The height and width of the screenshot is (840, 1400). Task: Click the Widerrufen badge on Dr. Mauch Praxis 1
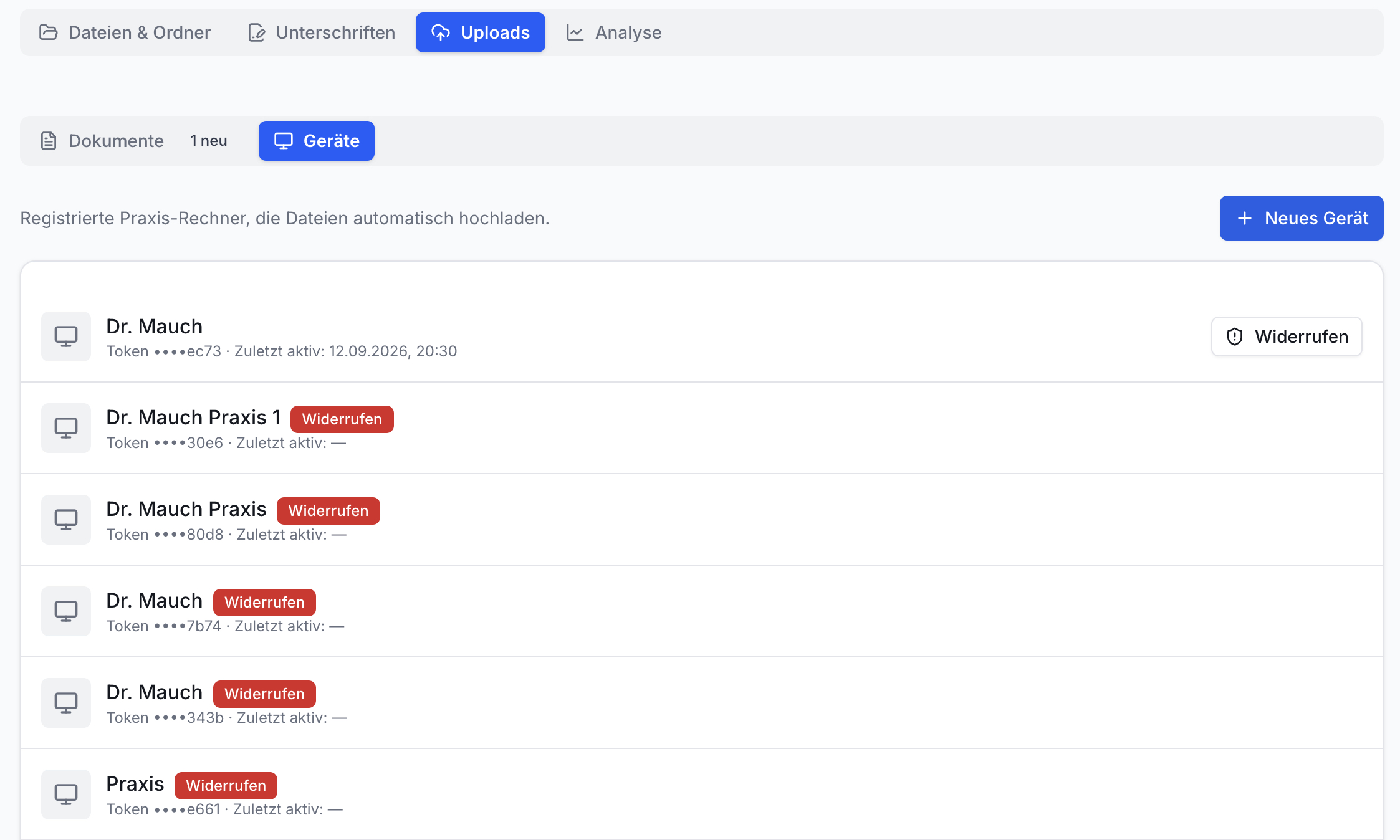[342, 419]
